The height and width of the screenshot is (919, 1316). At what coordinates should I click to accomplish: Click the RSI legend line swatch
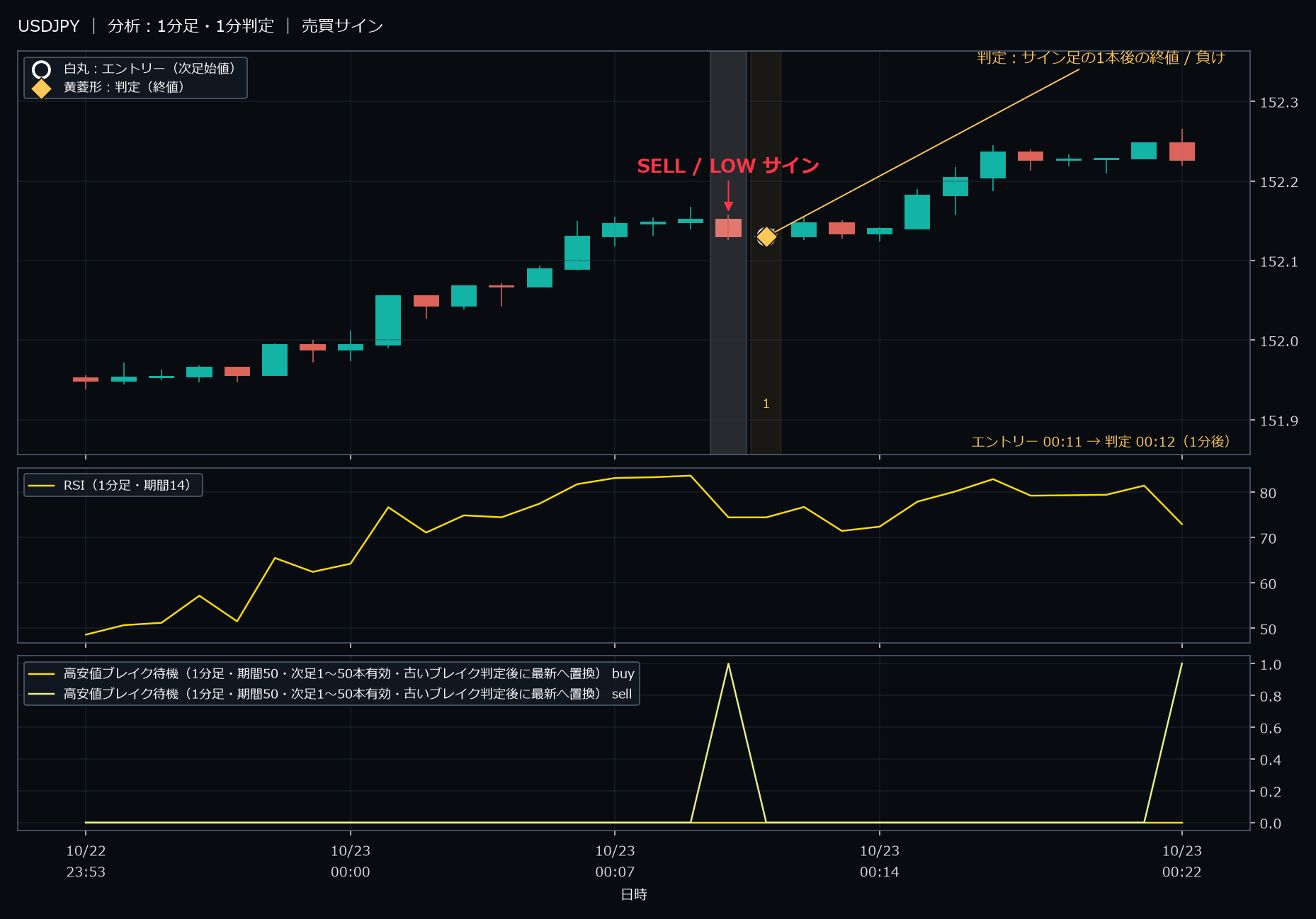[41, 486]
